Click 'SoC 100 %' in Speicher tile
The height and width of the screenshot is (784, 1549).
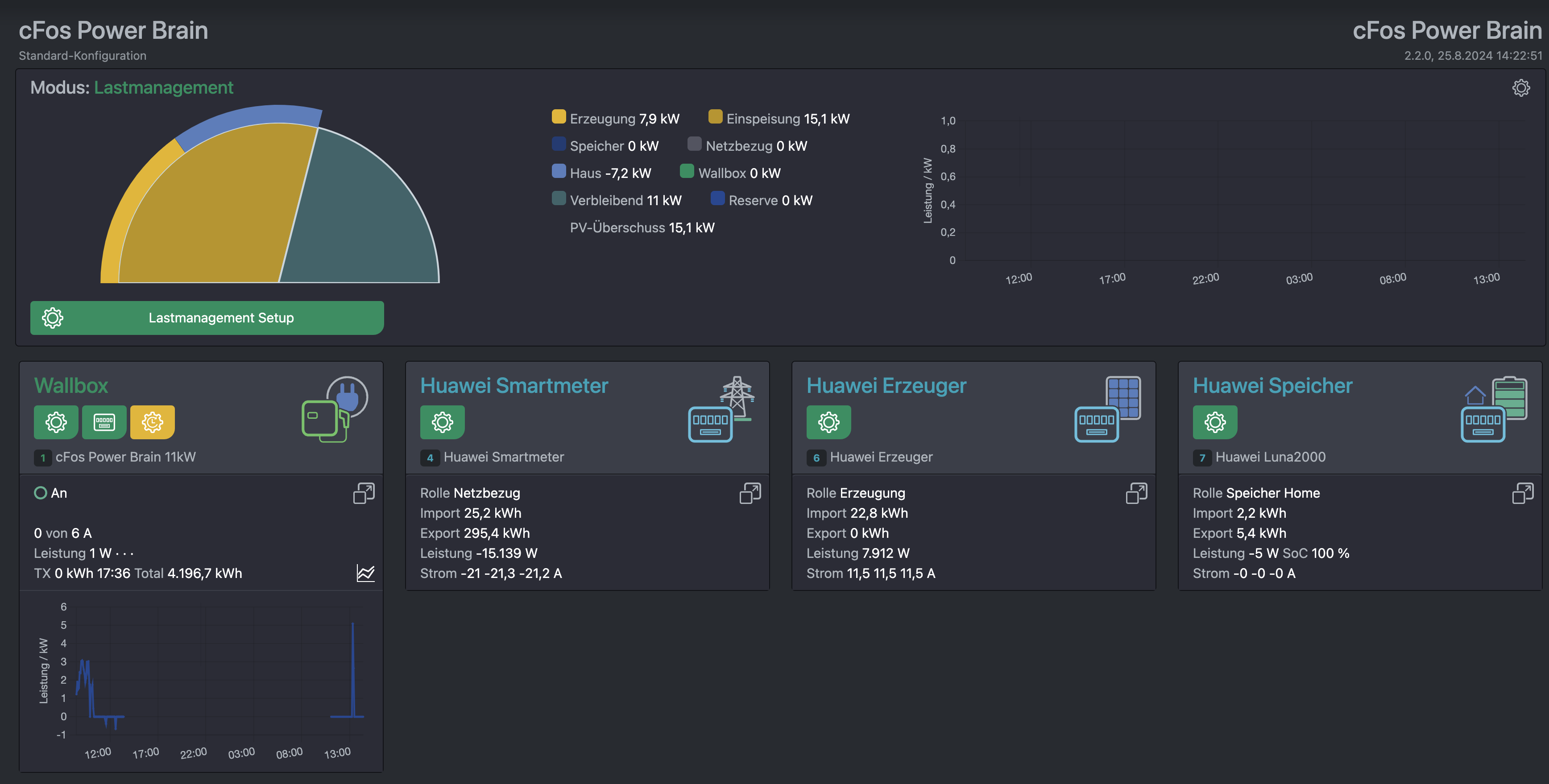click(1316, 553)
